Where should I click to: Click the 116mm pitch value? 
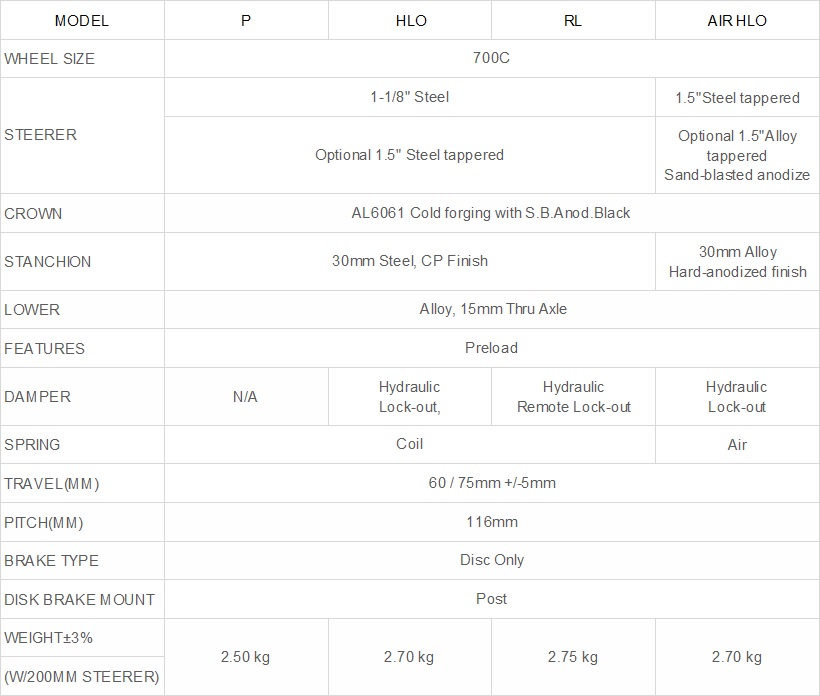[x=492, y=522]
